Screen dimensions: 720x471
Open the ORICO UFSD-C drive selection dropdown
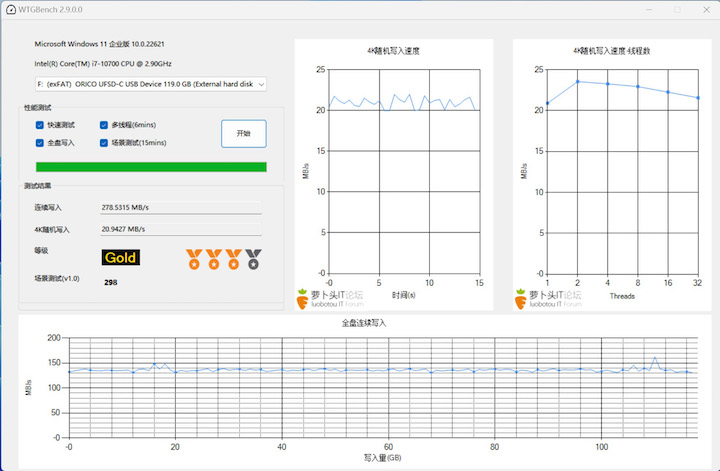tap(150, 85)
